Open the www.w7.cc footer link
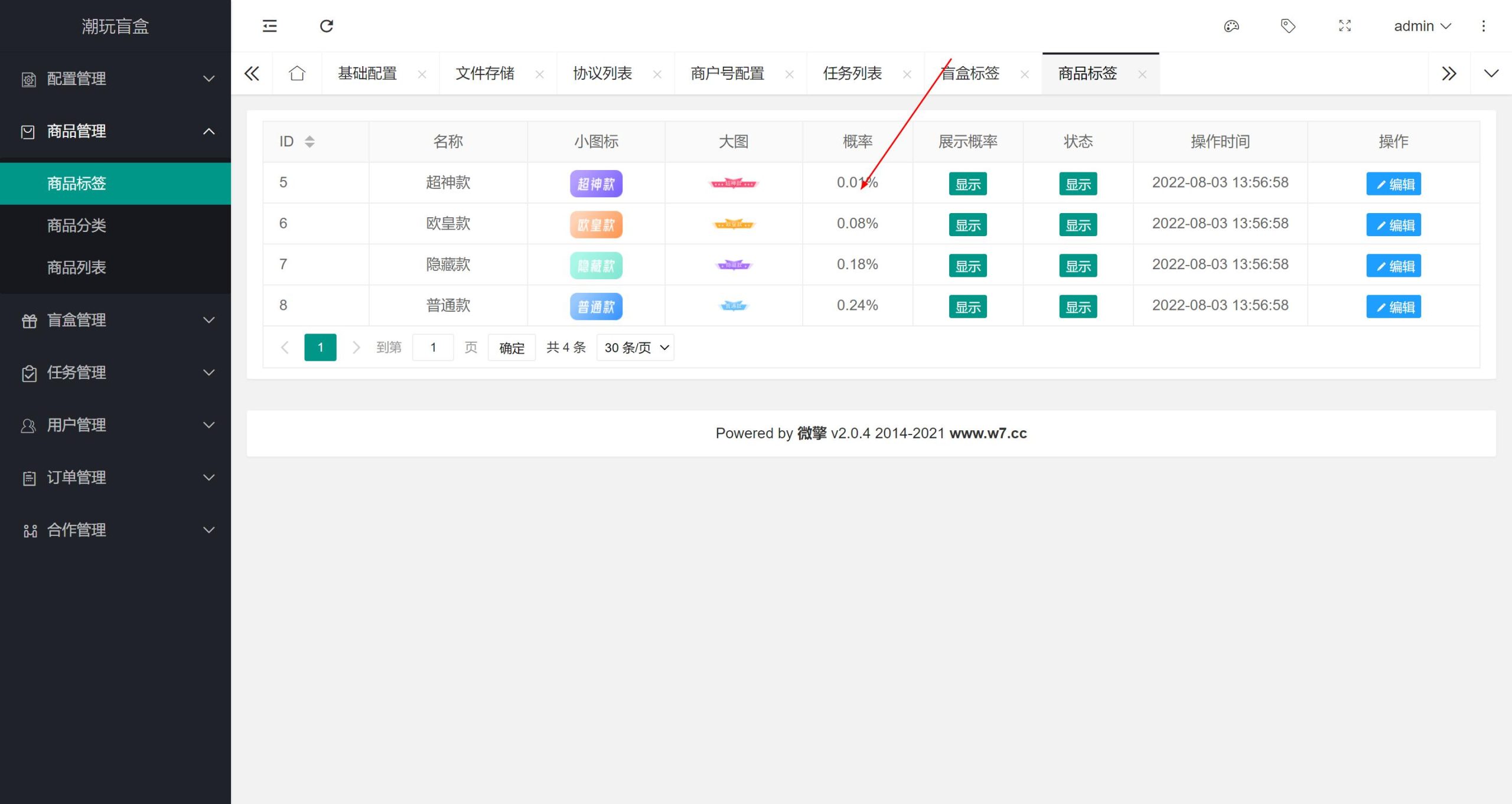 click(988, 433)
